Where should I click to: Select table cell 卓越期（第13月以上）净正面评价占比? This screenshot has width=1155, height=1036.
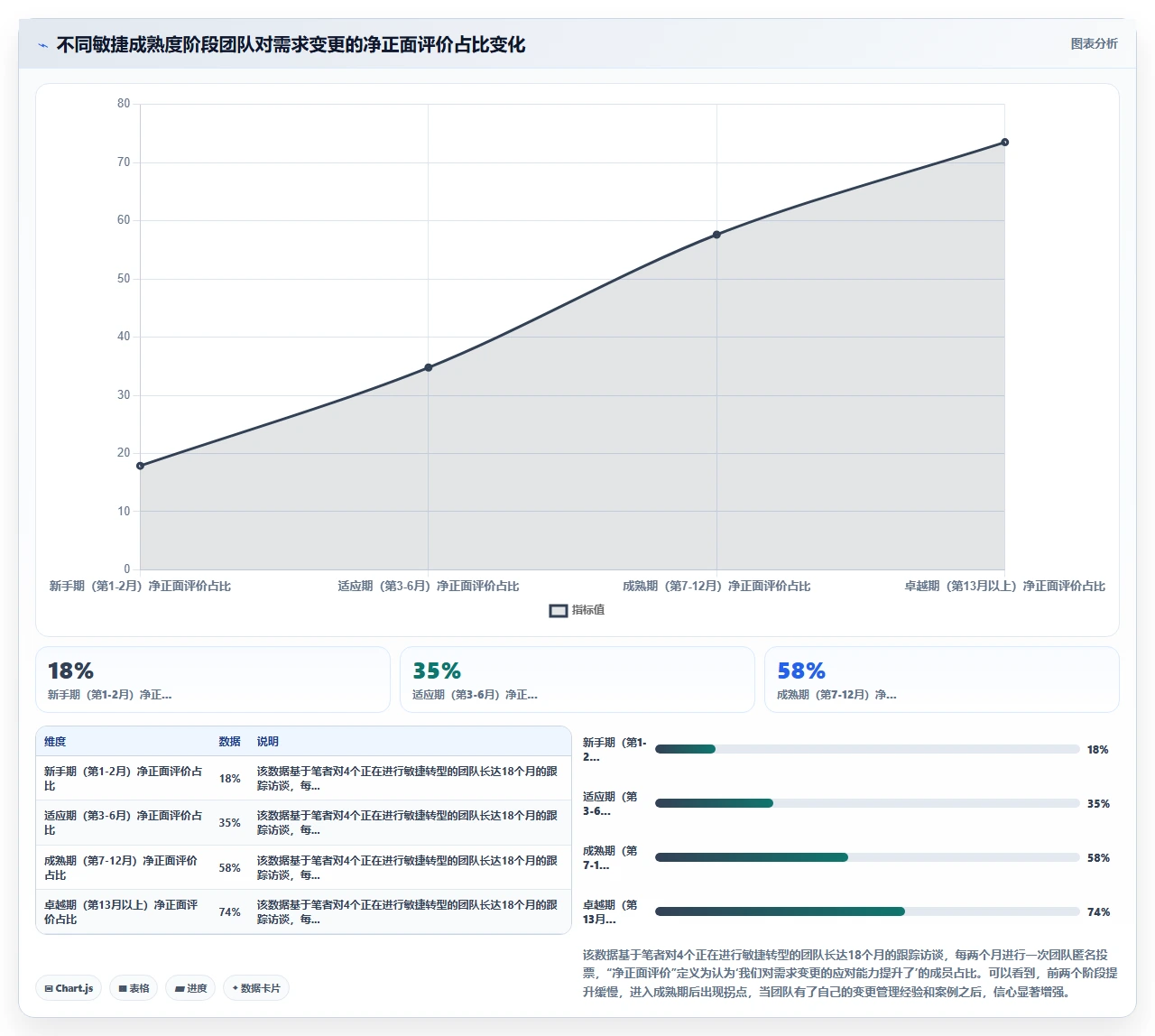[124, 912]
